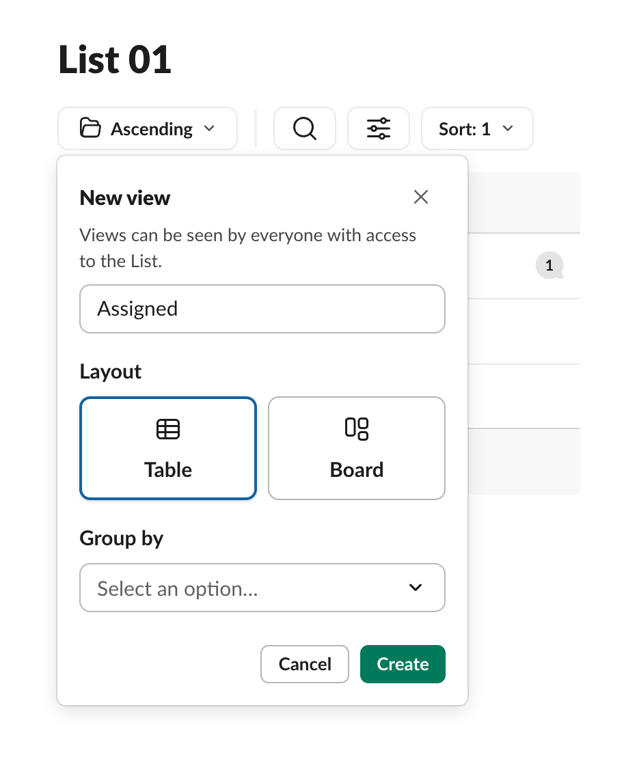Select the Board layout option
The image size is (624, 768).
357,448
